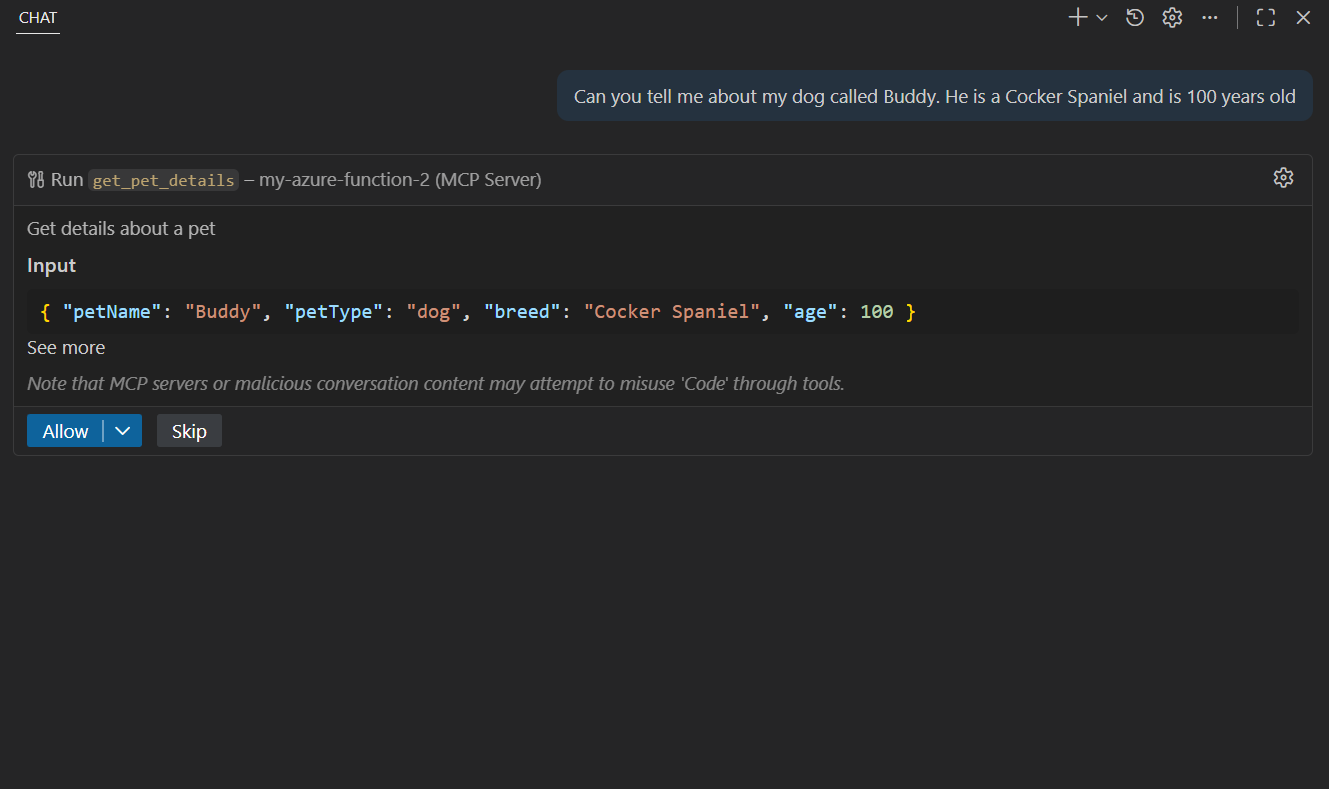Skip the tool call
Viewport: 1329px width, 789px height.
(189, 431)
